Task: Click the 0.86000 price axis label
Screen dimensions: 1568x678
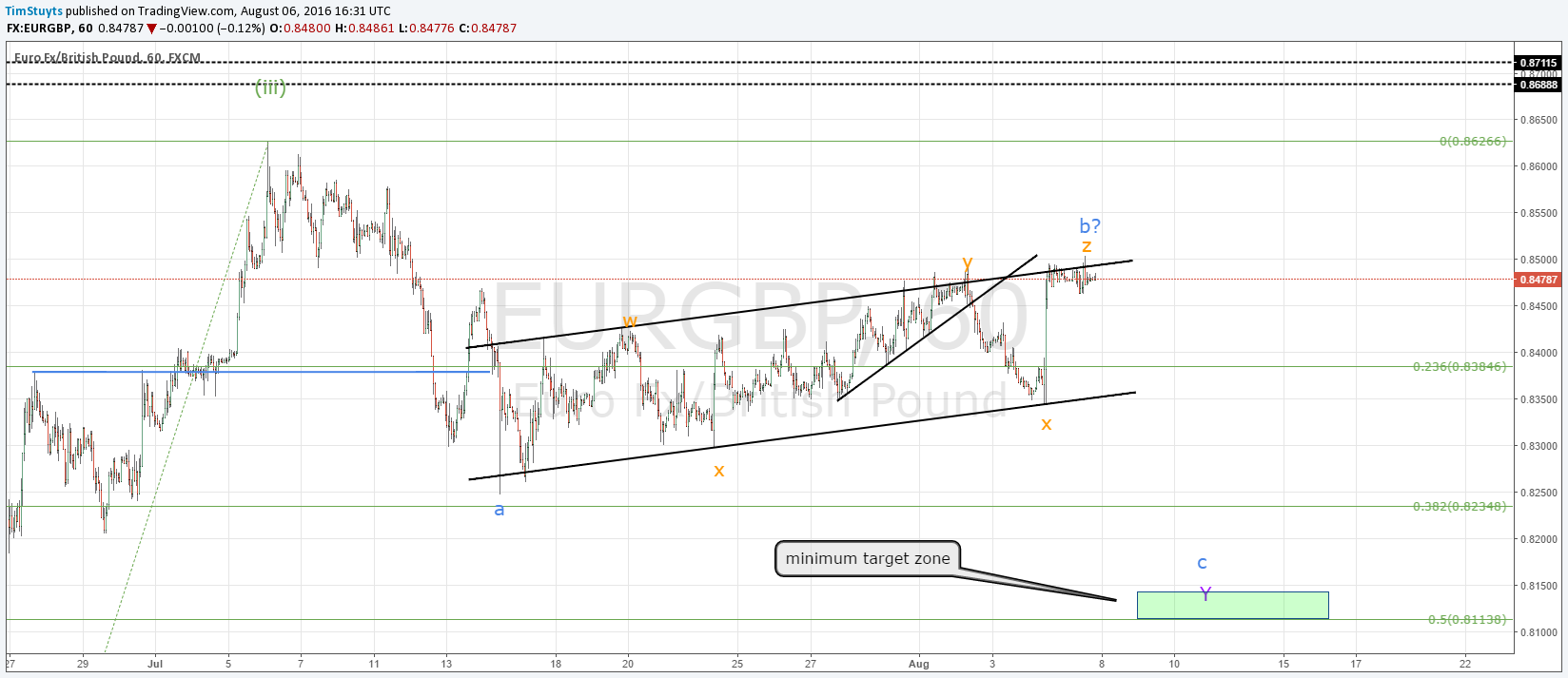Action: [1539, 167]
